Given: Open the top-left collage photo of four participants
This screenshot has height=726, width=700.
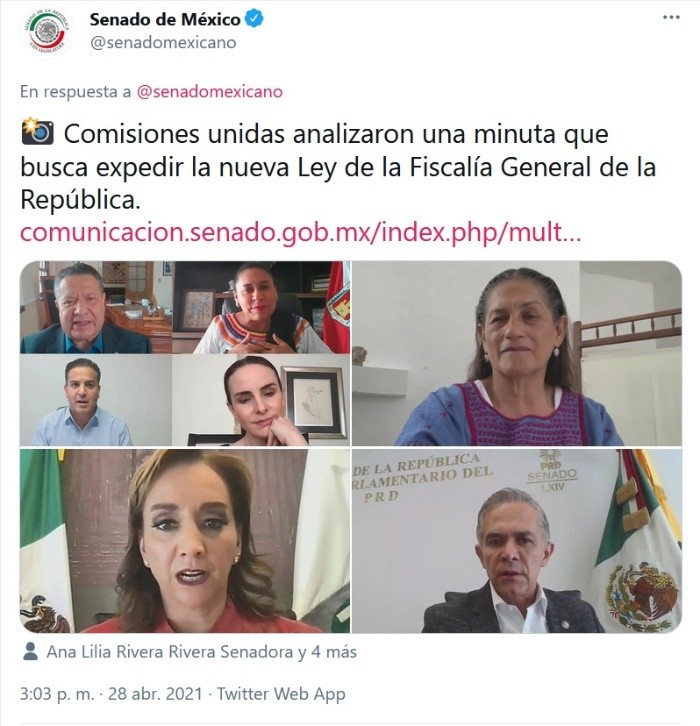Looking at the screenshot, I should 185,353.
